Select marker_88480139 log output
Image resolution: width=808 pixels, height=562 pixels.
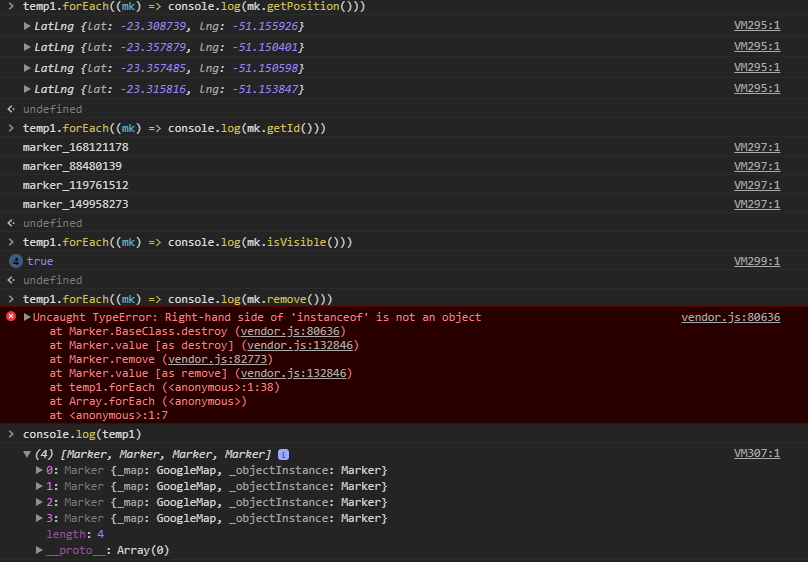72,166
